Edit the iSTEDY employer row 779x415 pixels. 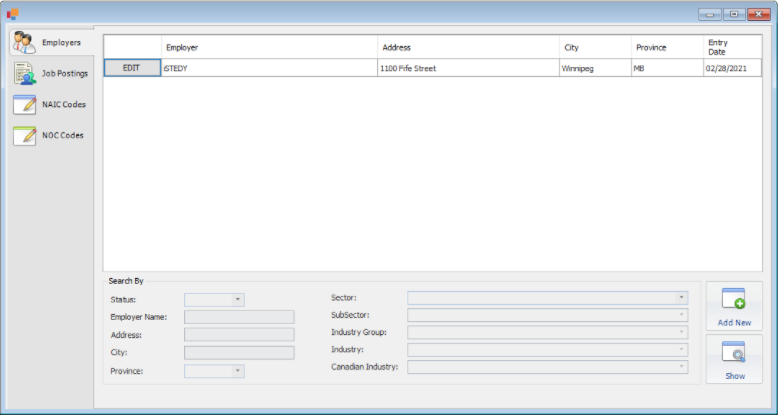click(132, 68)
